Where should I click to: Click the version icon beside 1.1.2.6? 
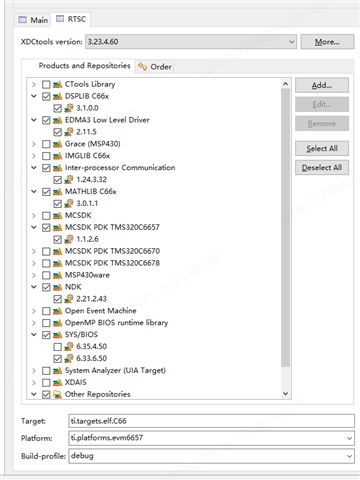click(x=69, y=239)
